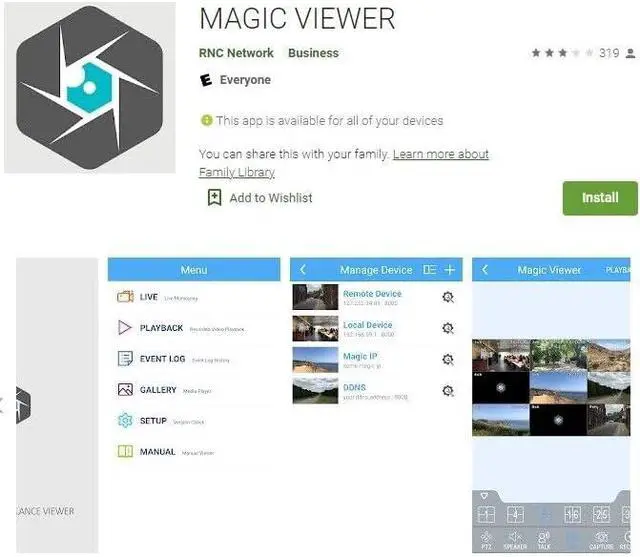Click the Everyone content rating icon
The height and width of the screenshot is (557, 640).
click(x=206, y=80)
